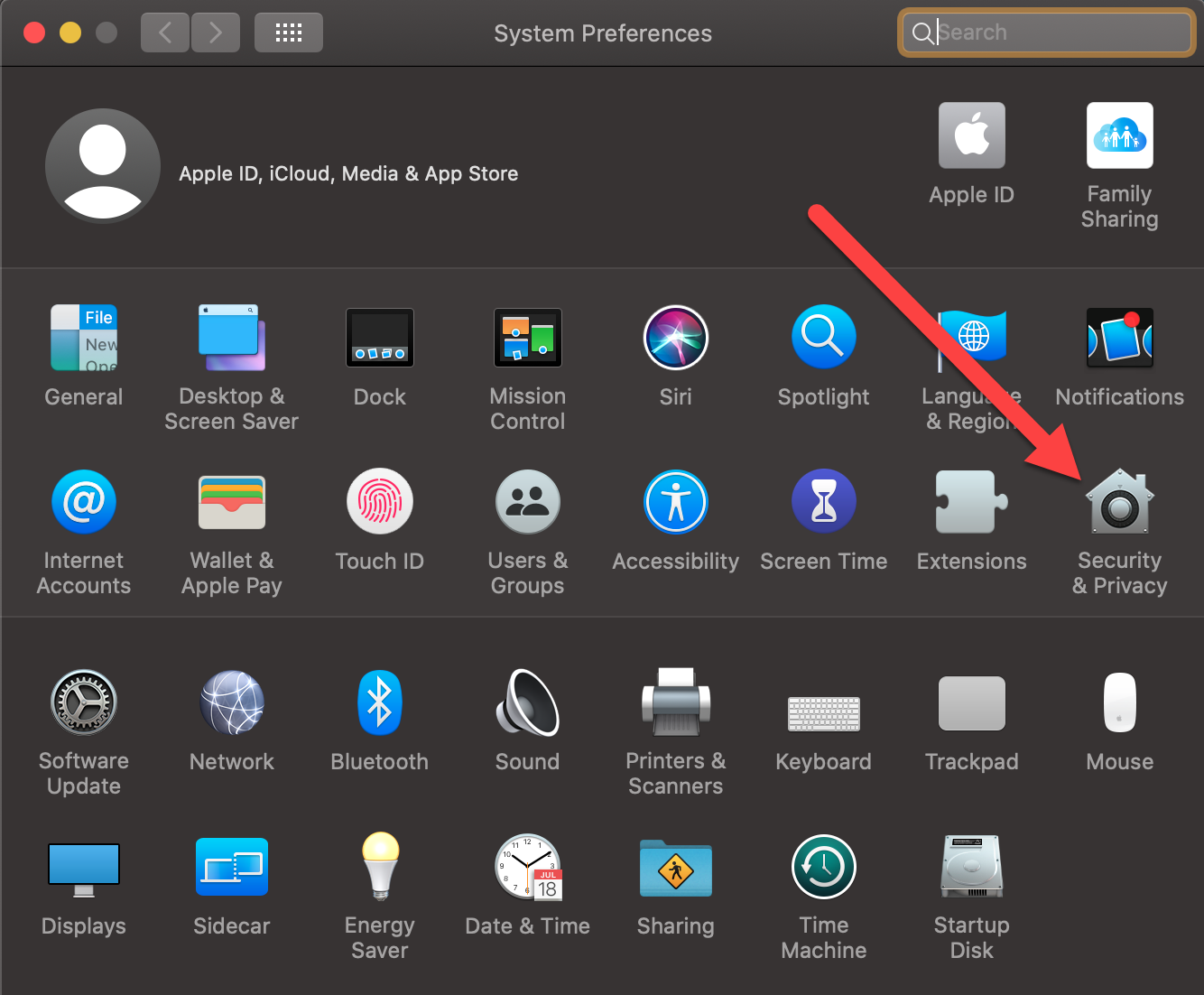The height and width of the screenshot is (995, 1204).
Task: Open Accessibility preferences
Action: pos(676,502)
